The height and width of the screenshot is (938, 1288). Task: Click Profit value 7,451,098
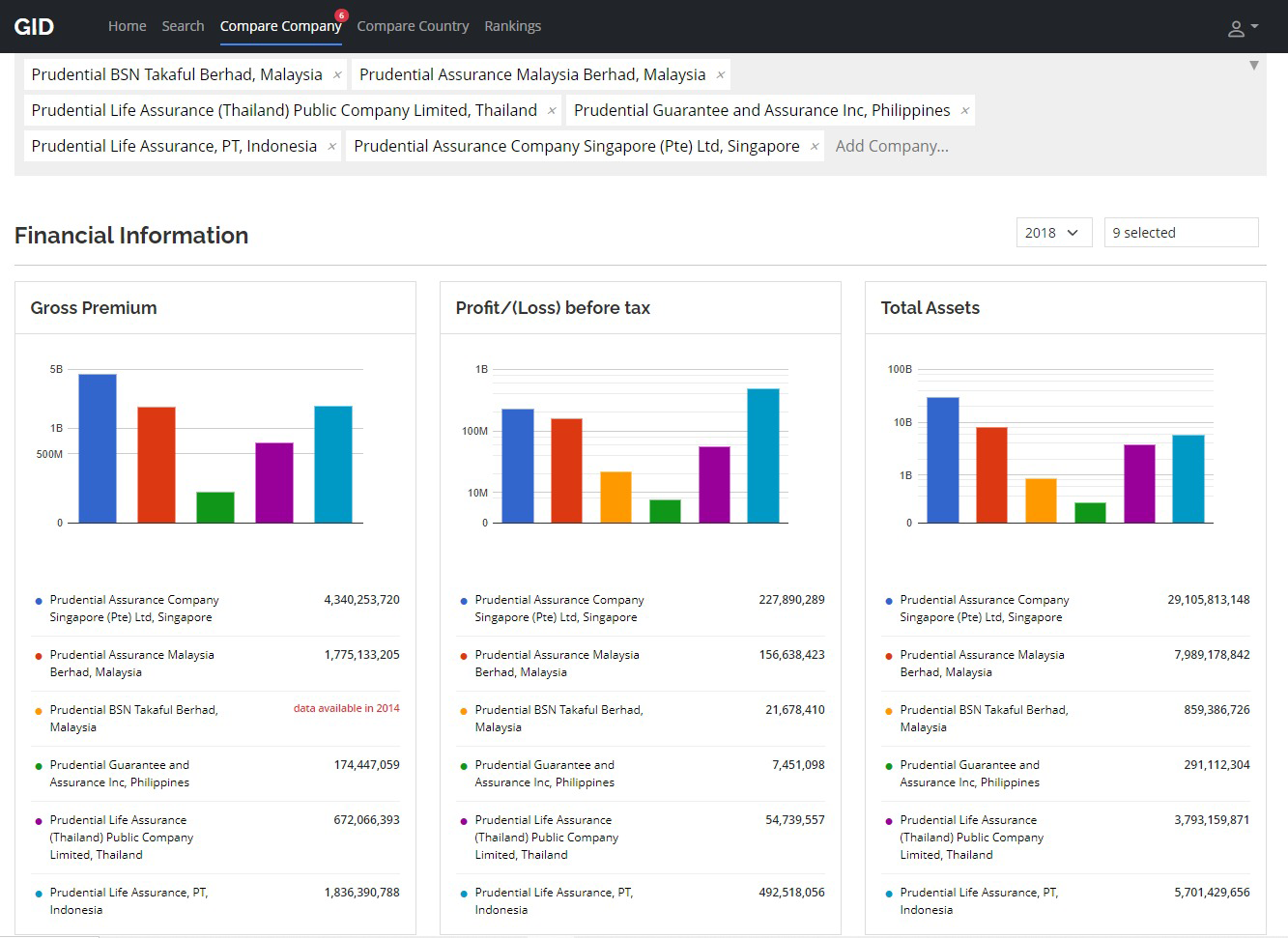[x=798, y=765]
